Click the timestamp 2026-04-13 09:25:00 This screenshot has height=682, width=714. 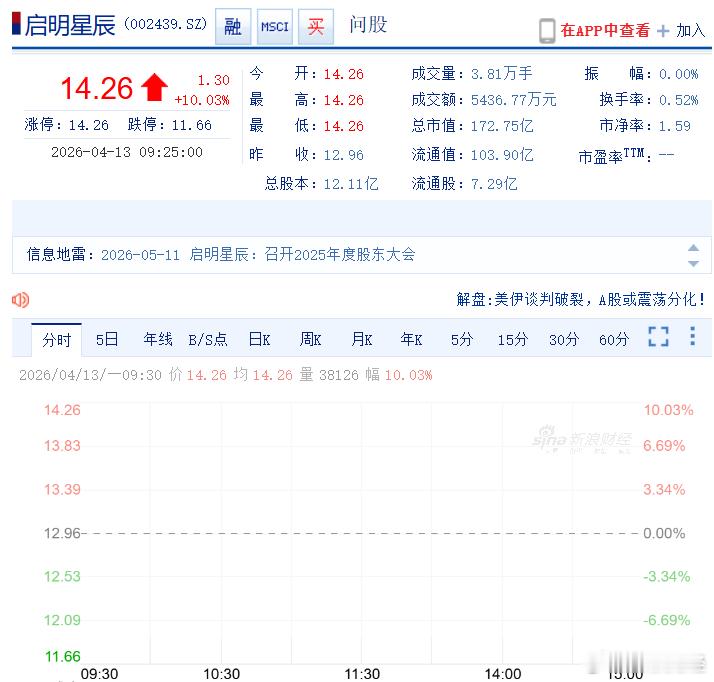tap(127, 152)
